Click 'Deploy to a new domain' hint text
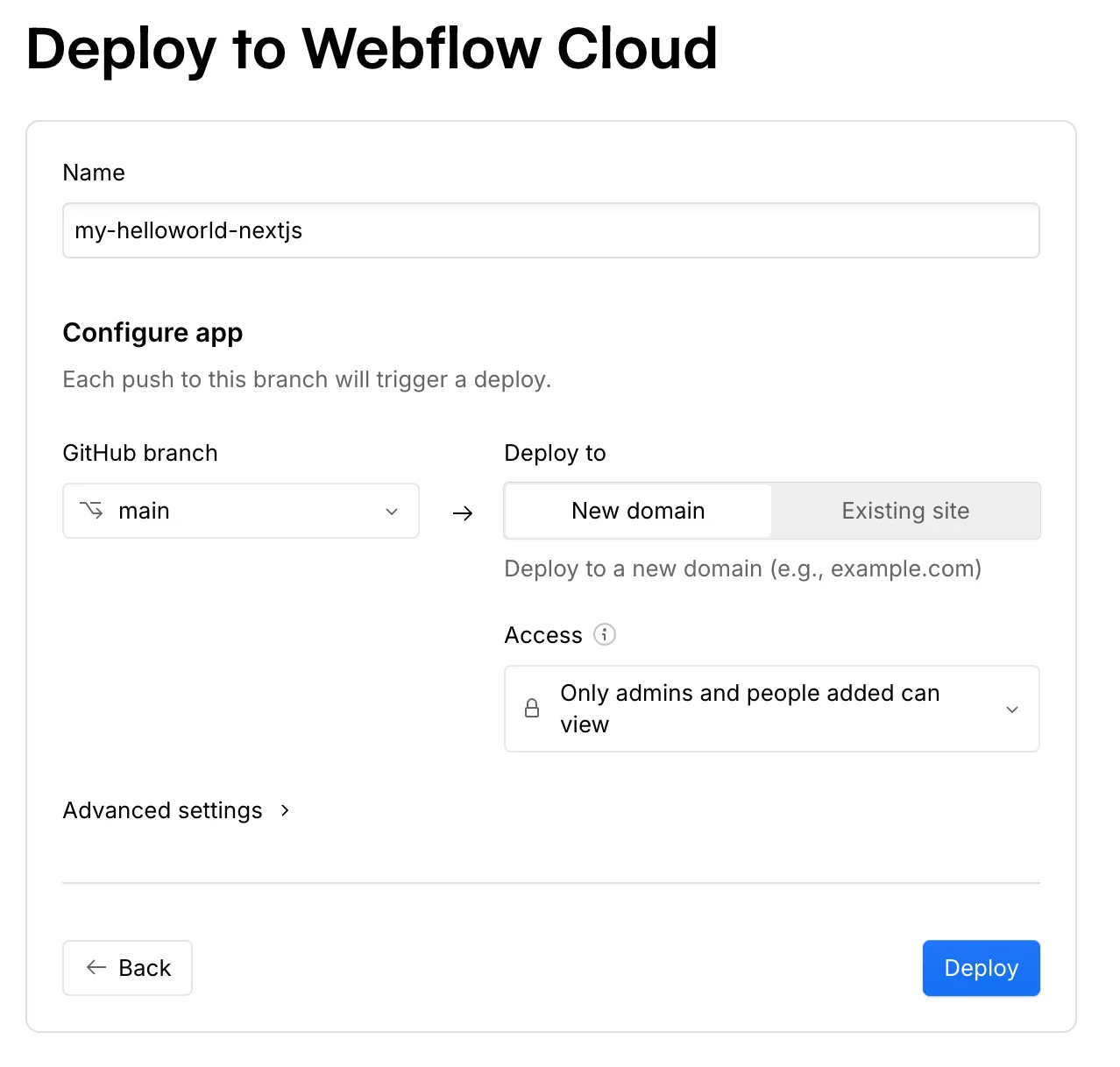Screen dimensions: 1120x1067 [x=743, y=569]
